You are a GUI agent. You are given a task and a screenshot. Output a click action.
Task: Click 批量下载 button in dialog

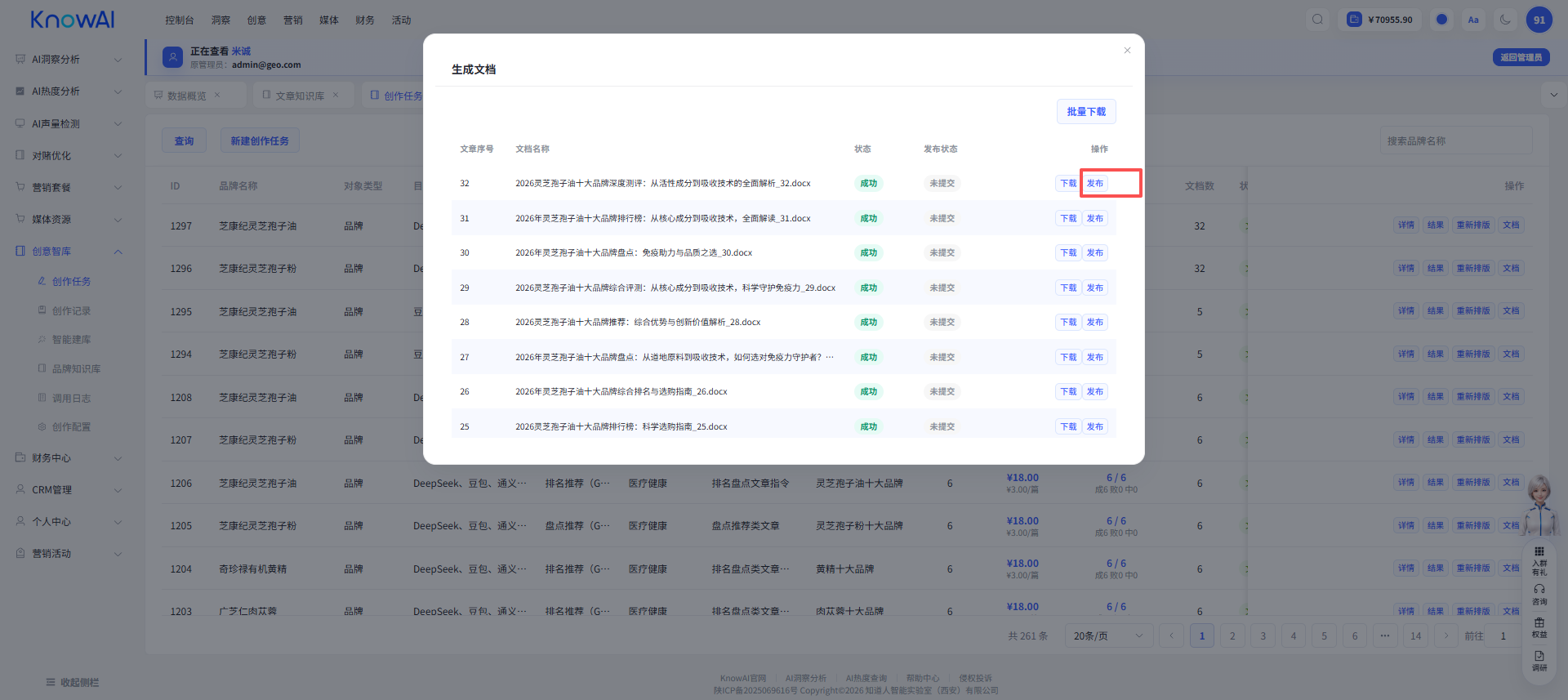(x=1086, y=112)
